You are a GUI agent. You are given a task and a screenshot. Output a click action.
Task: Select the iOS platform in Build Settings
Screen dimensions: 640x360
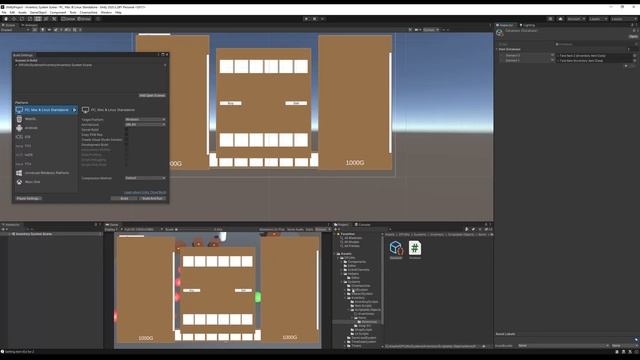pos(46,137)
